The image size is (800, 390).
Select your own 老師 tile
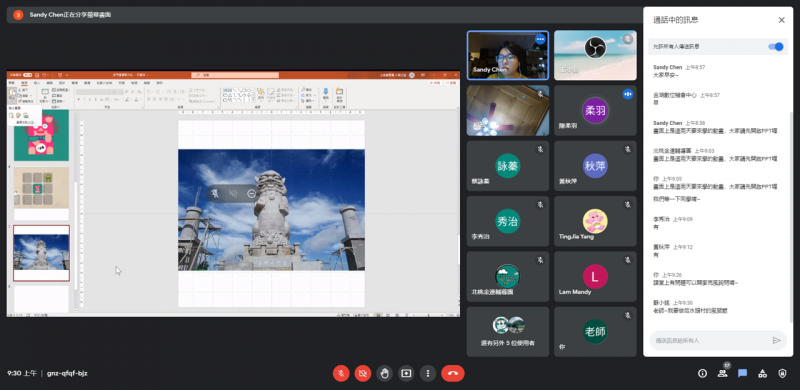click(595, 332)
